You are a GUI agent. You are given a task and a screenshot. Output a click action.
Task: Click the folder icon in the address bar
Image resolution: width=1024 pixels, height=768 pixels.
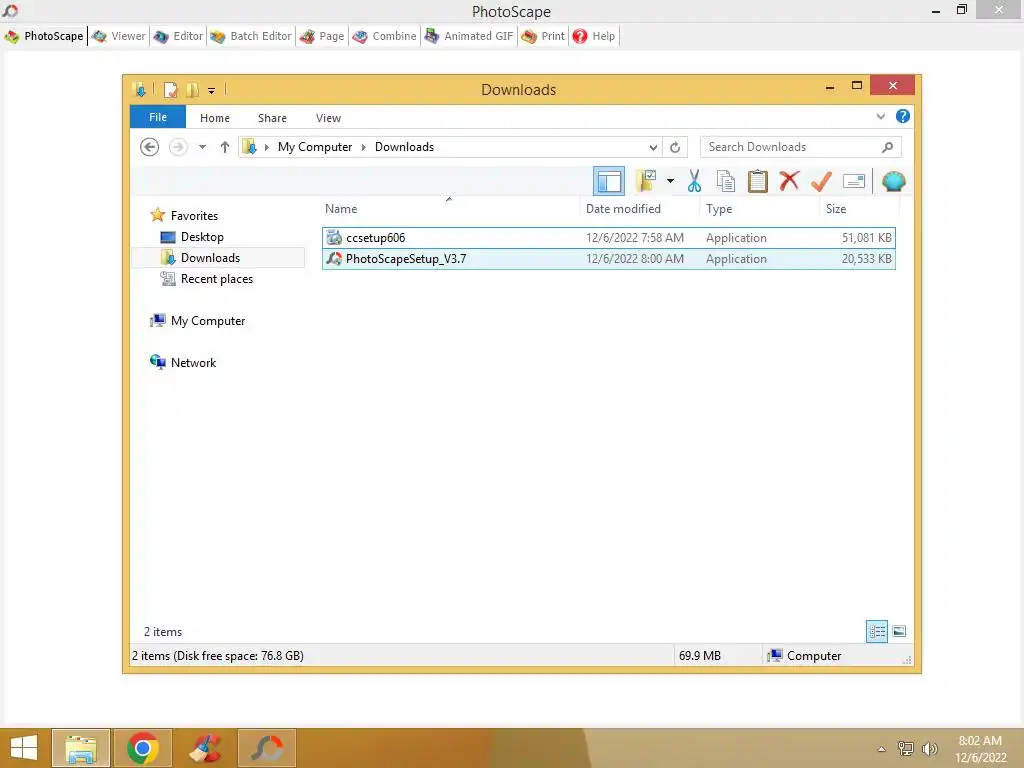coord(249,147)
